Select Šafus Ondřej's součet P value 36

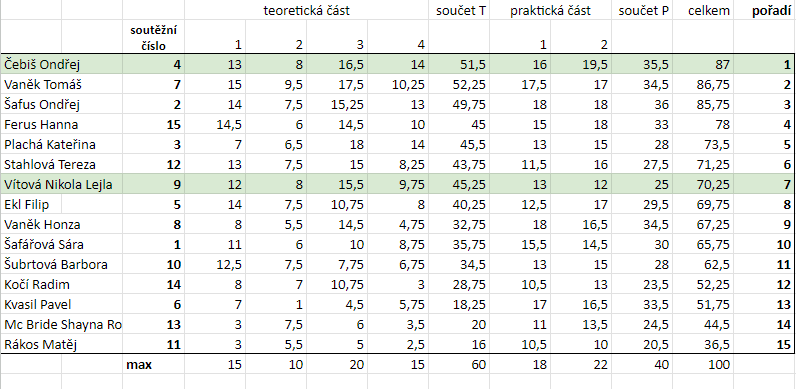click(x=642, y=105)
